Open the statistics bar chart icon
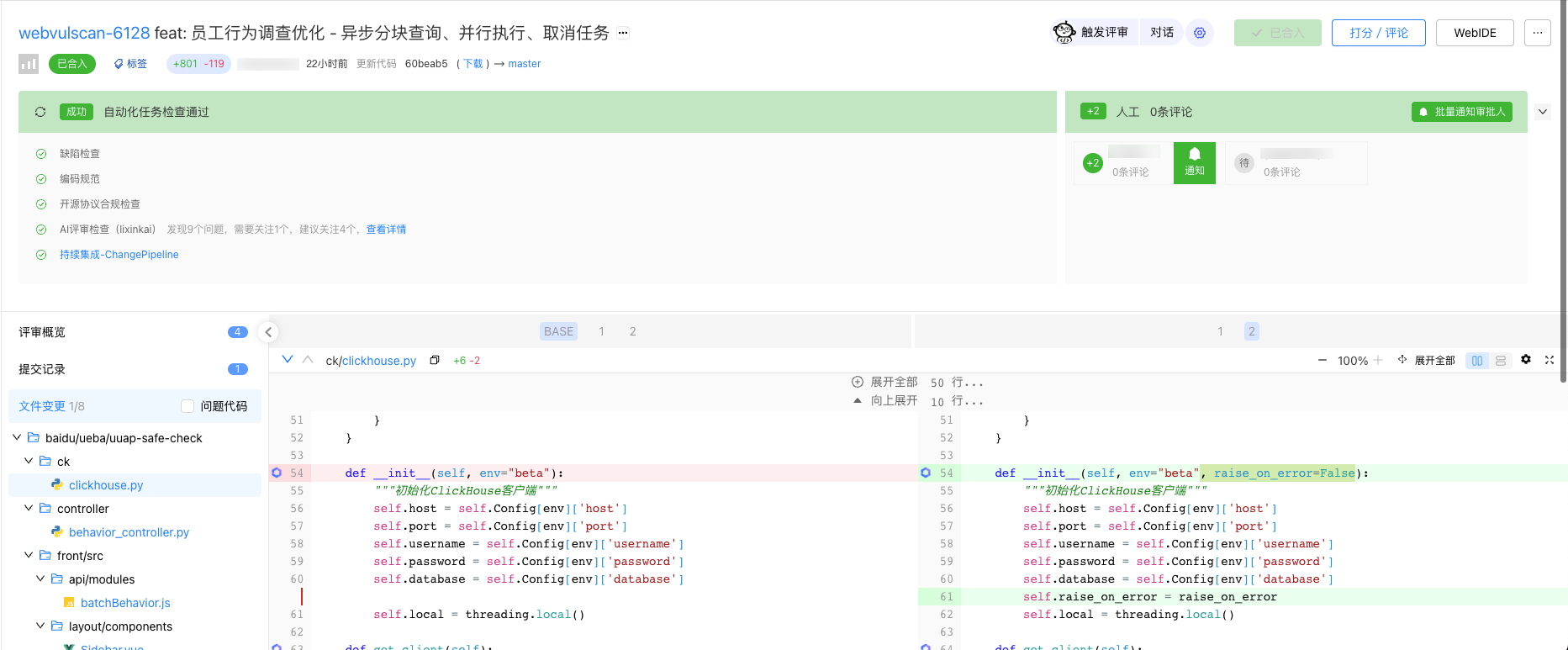This screenshot has width=1568, height=650. (29, 64)
